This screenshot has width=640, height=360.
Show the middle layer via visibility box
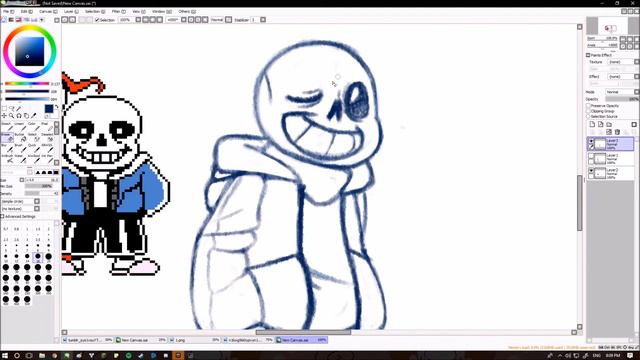(591, 156)
